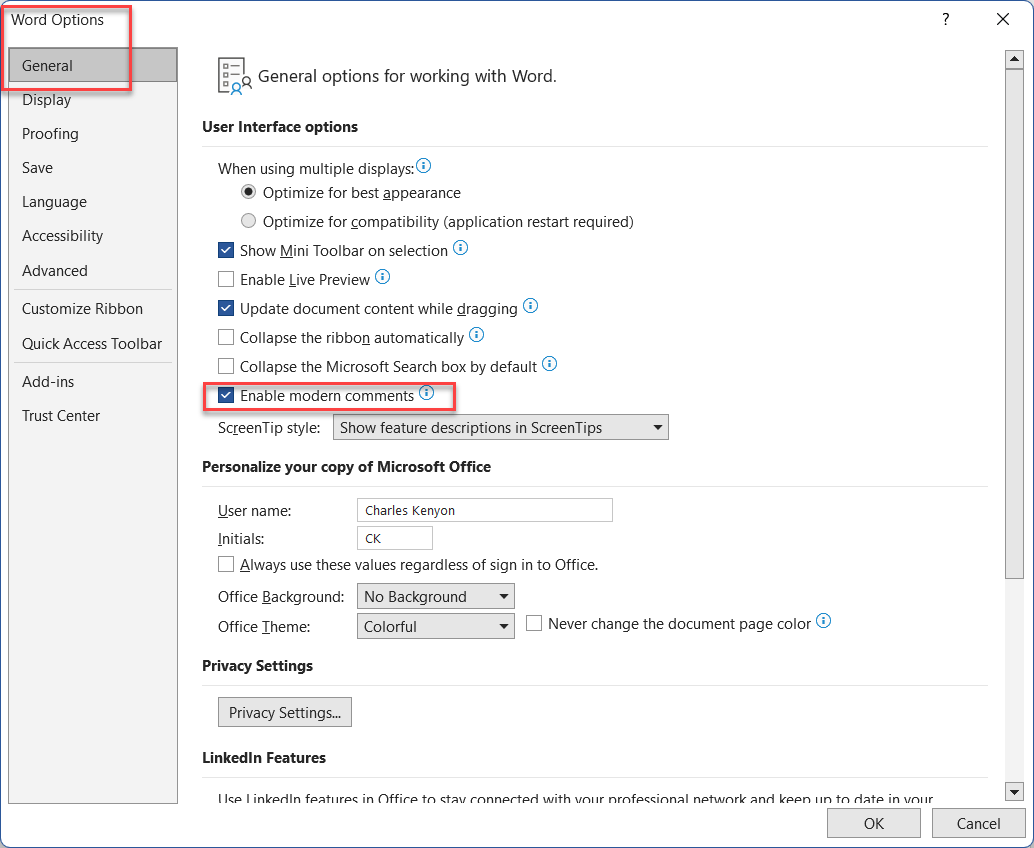
Task: Open the Display category
Action: point(93,100)
